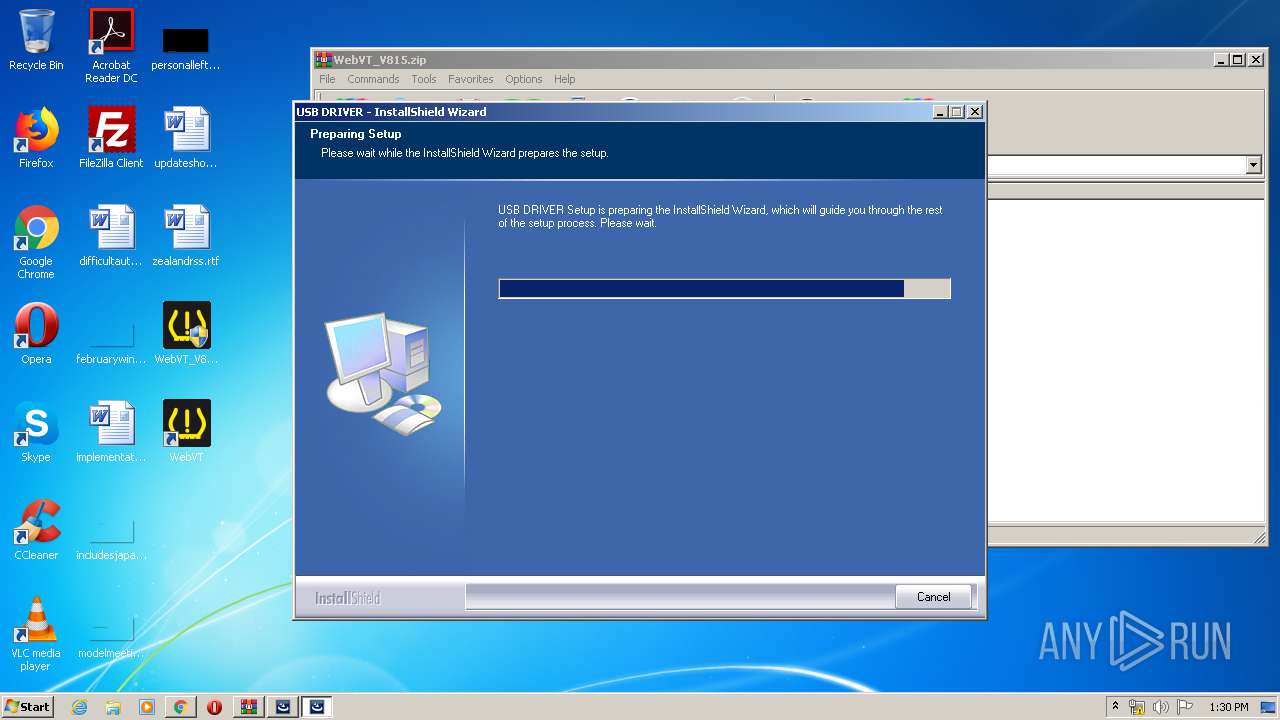Open the volume tray icon
Screen dimensions: 1280x720
pyautogui.click(x=1160, y=707)
